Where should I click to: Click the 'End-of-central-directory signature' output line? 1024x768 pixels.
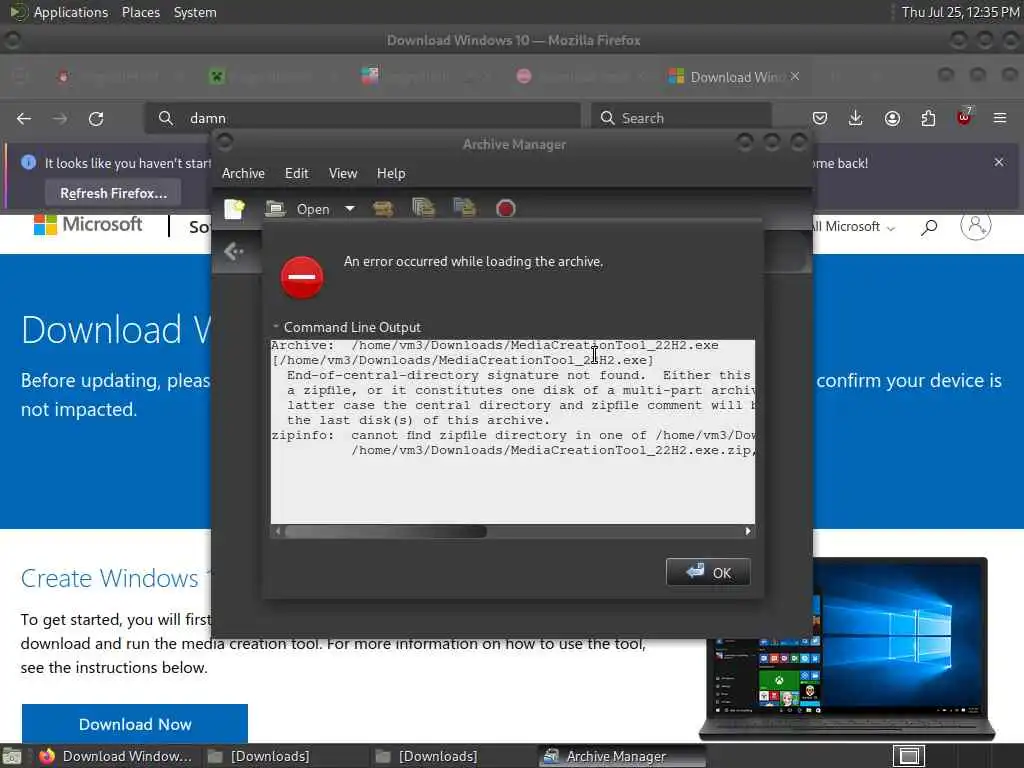coord(519,376)
